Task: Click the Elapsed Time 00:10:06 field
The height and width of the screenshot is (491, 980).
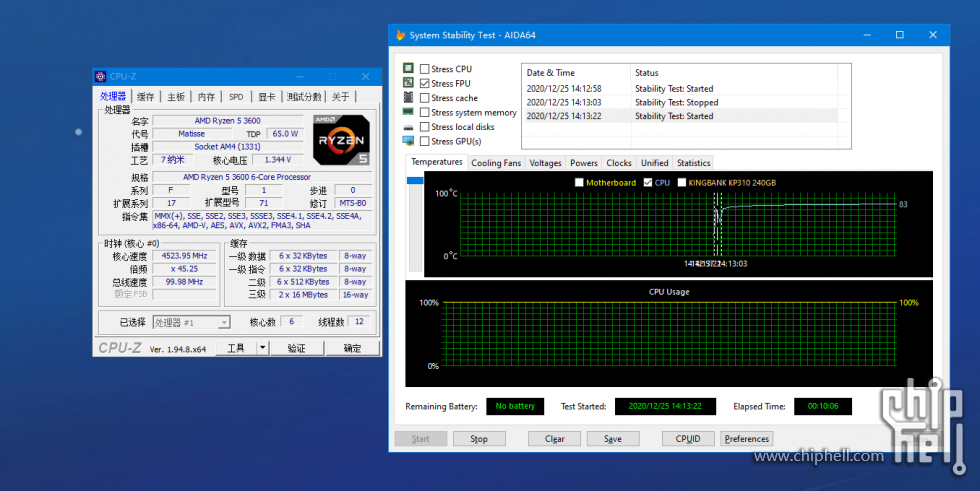Action: [822, 406]
